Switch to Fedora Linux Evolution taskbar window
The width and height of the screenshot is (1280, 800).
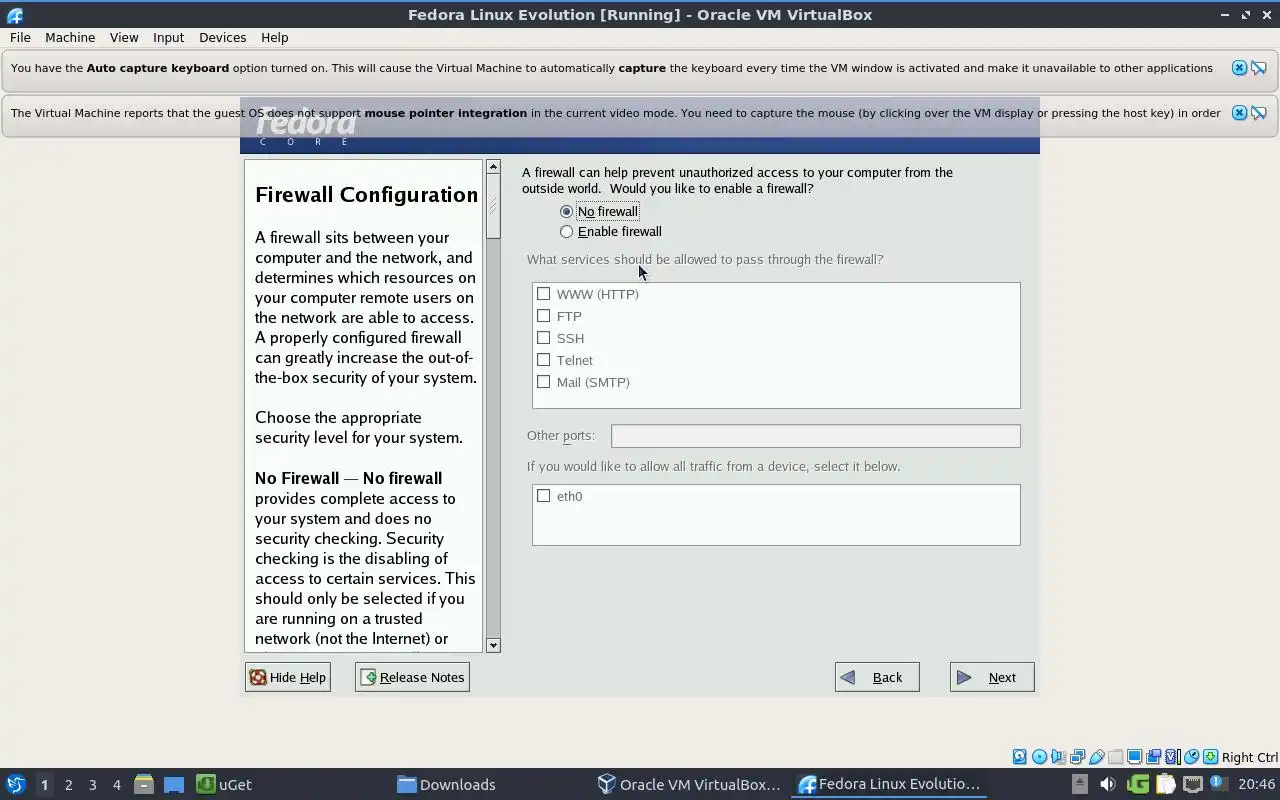890,784
